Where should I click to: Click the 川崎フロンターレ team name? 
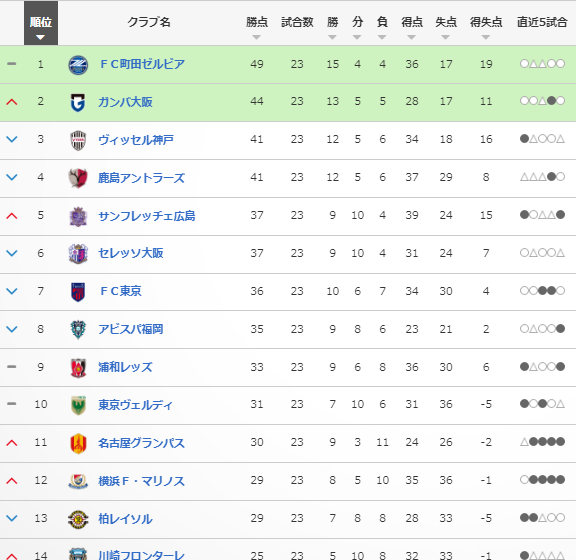pyautogui.click(x=141, y=555)
